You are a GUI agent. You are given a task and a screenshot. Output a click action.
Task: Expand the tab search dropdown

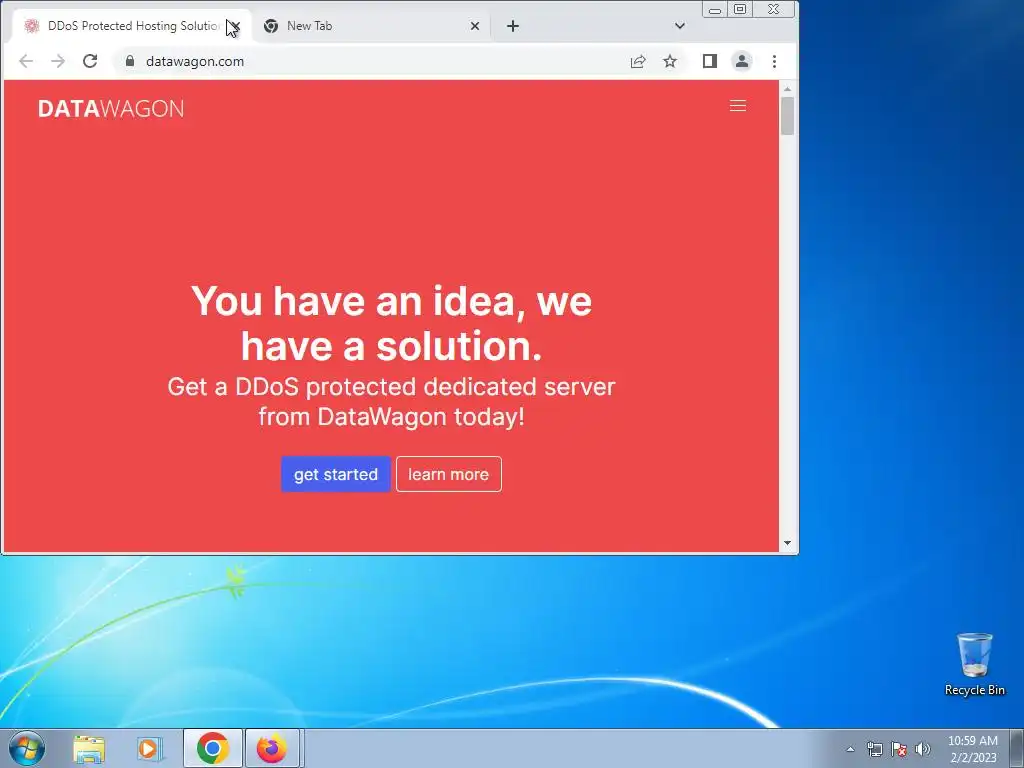click(x=680, y=26)
